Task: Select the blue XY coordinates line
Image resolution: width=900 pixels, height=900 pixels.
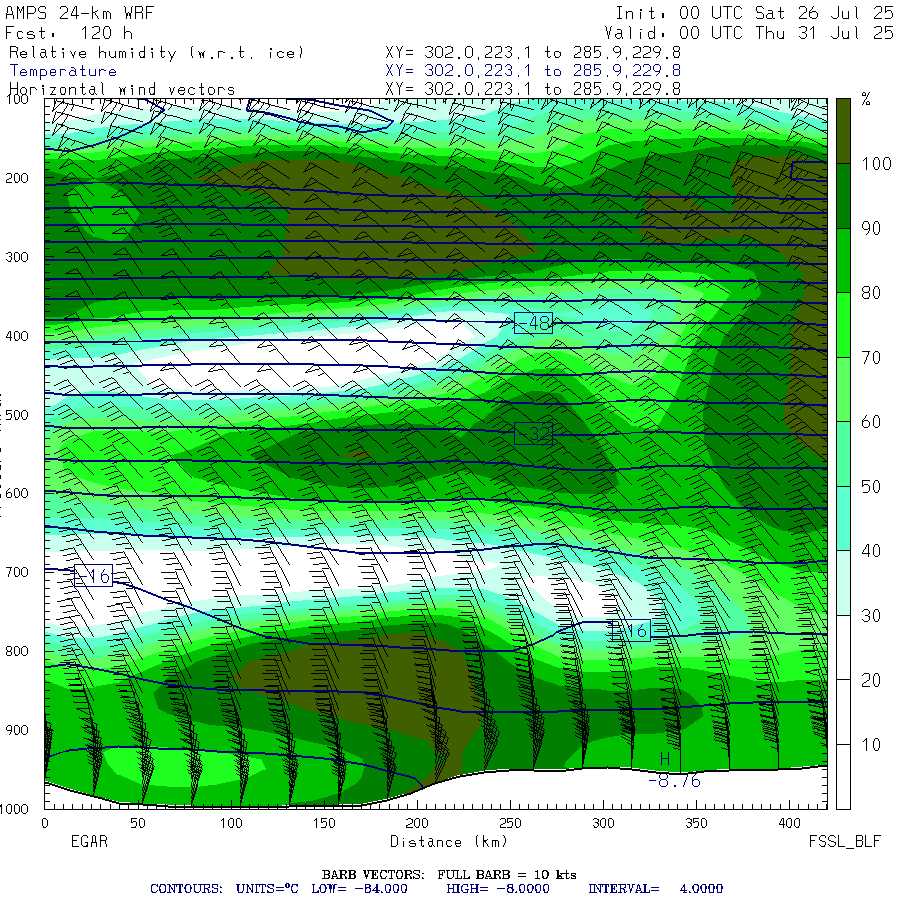Action: click(533, 71)
